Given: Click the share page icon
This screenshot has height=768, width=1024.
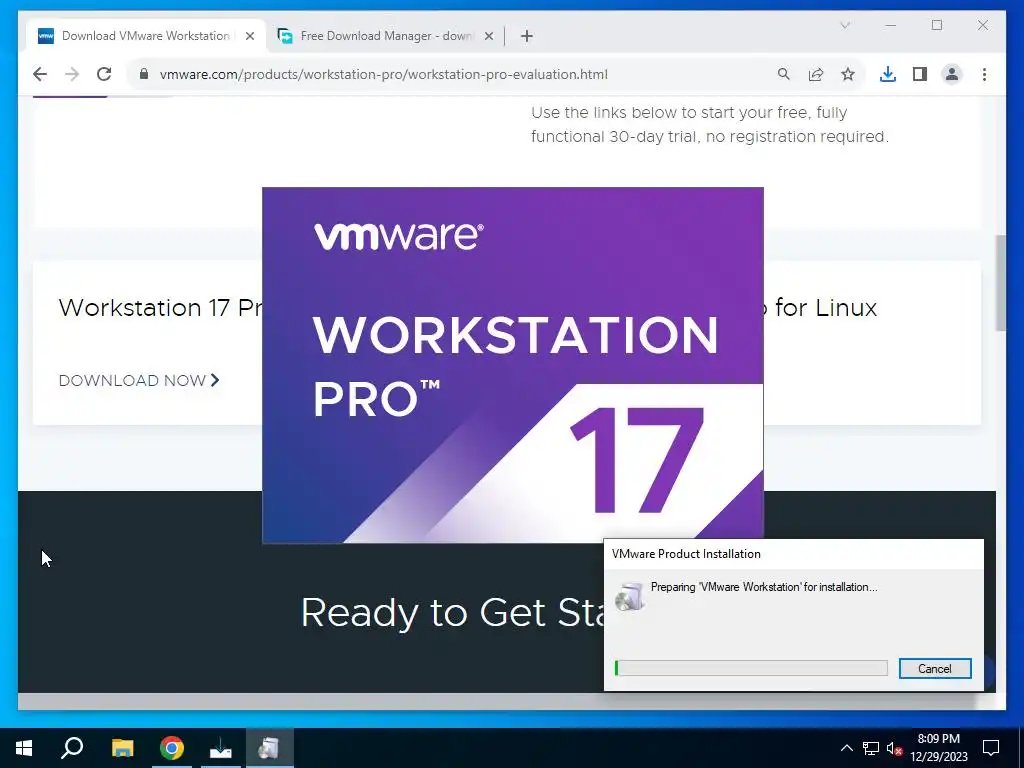Looking at the screenshot, I should click(x=816, y=74).
